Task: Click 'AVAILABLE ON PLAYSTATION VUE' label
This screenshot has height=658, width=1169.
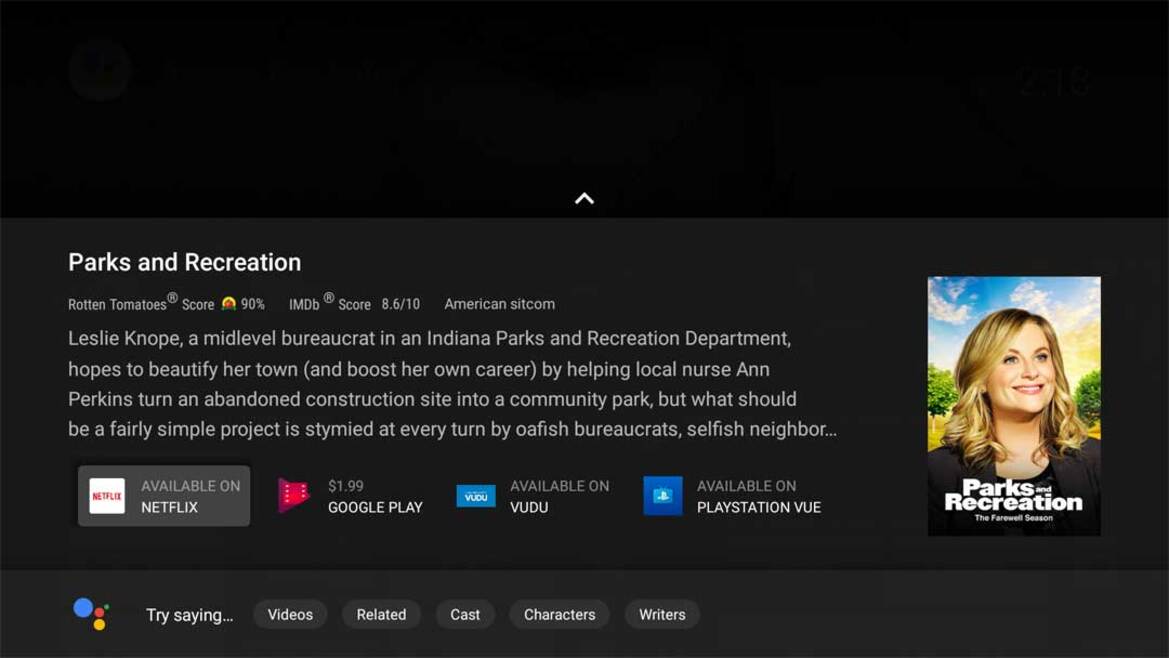Action: tap(759, 496)
